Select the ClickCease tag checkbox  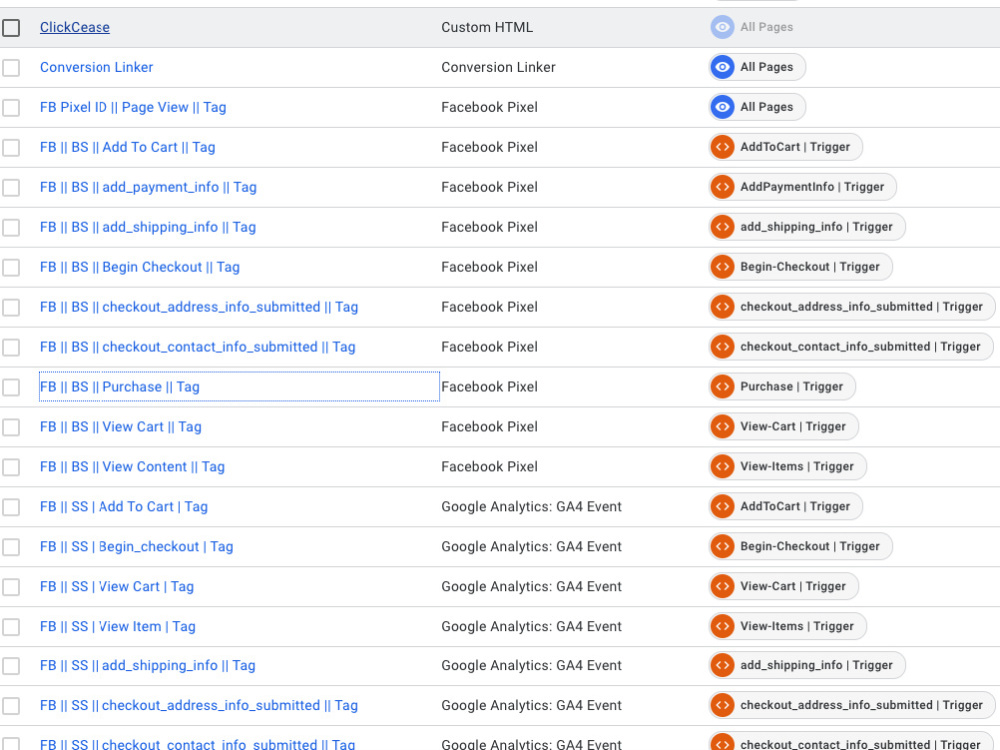(11, 27)
